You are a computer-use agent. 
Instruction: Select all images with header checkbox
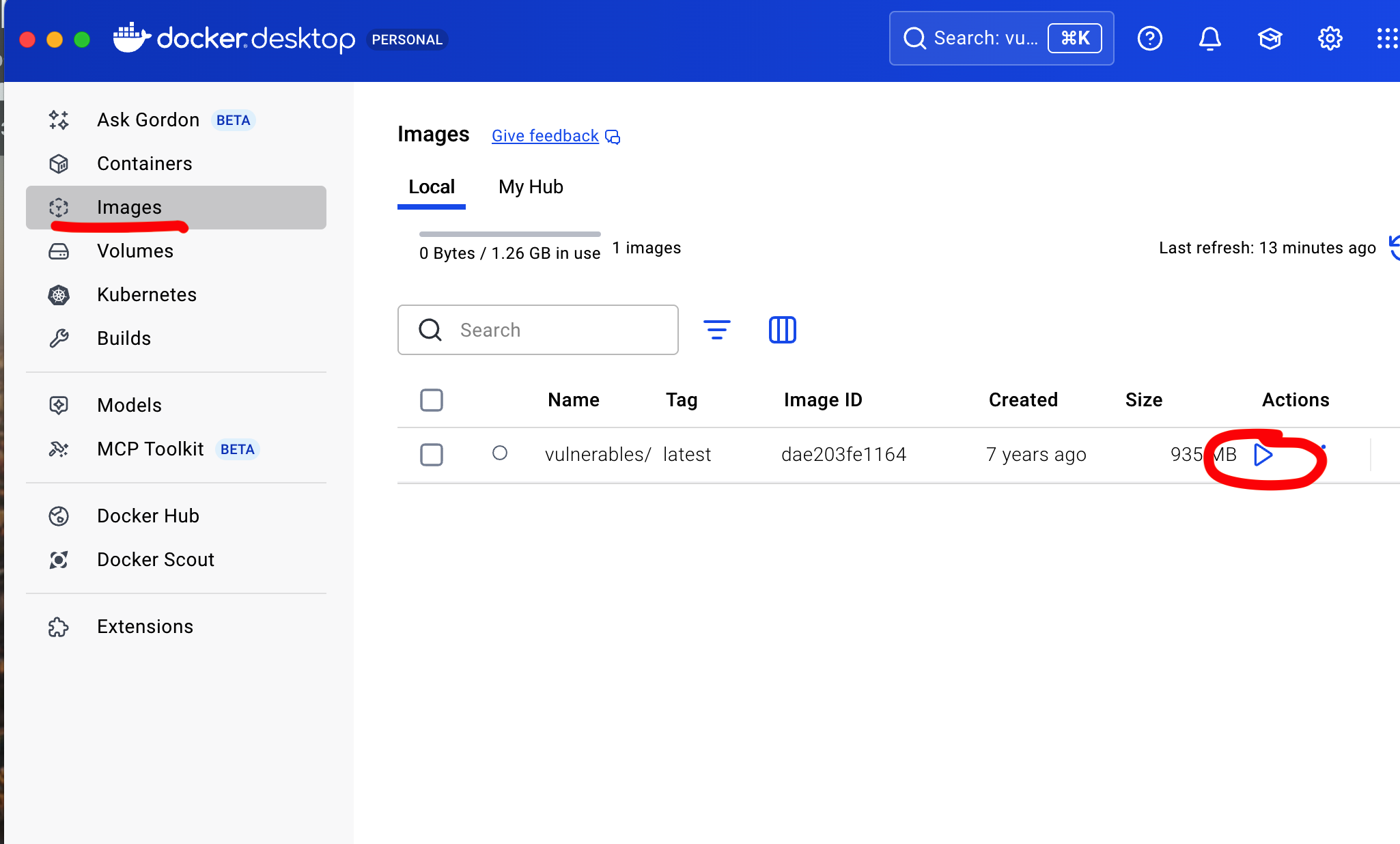click(x=431, y=400)
